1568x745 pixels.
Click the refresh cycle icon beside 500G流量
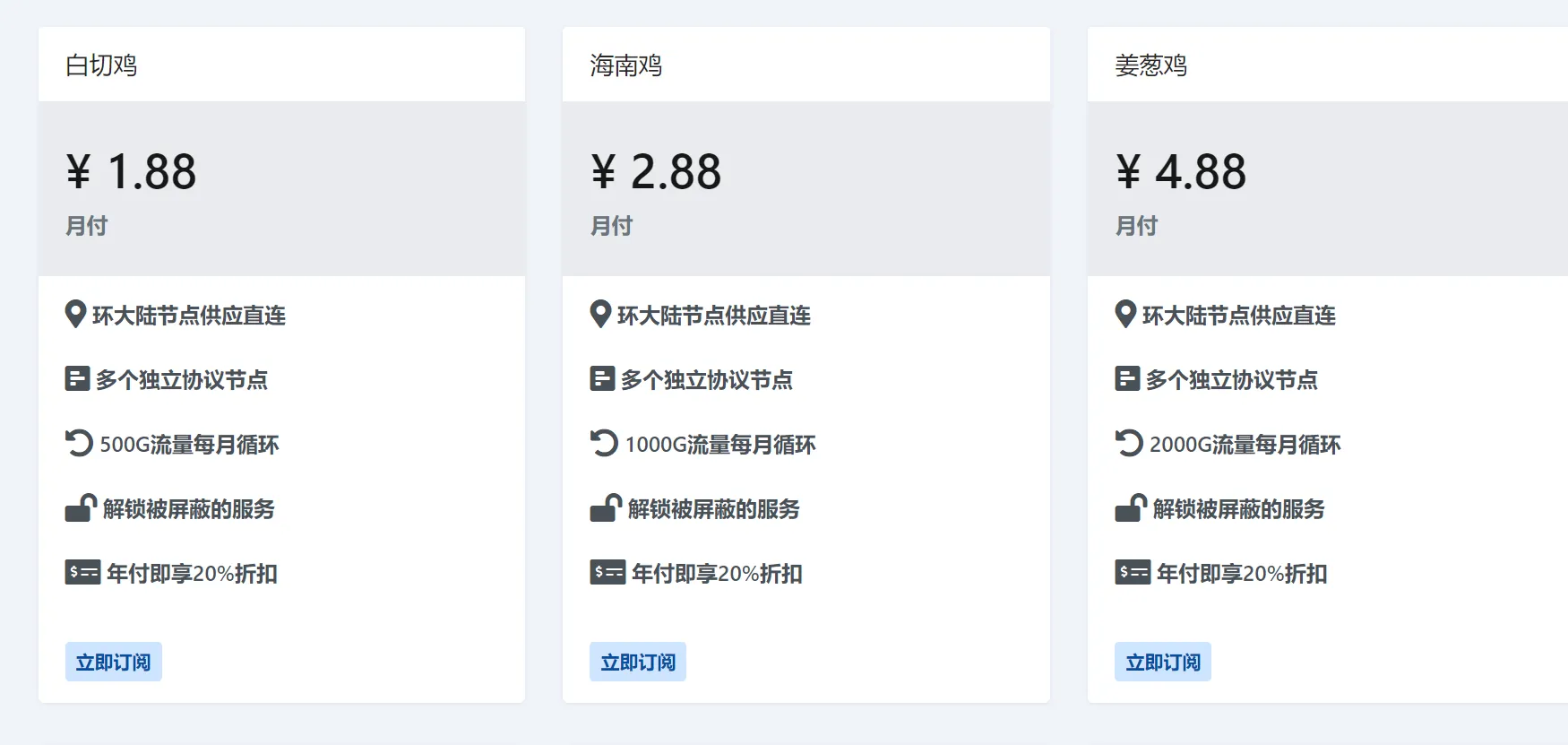(x=79, y=444)
